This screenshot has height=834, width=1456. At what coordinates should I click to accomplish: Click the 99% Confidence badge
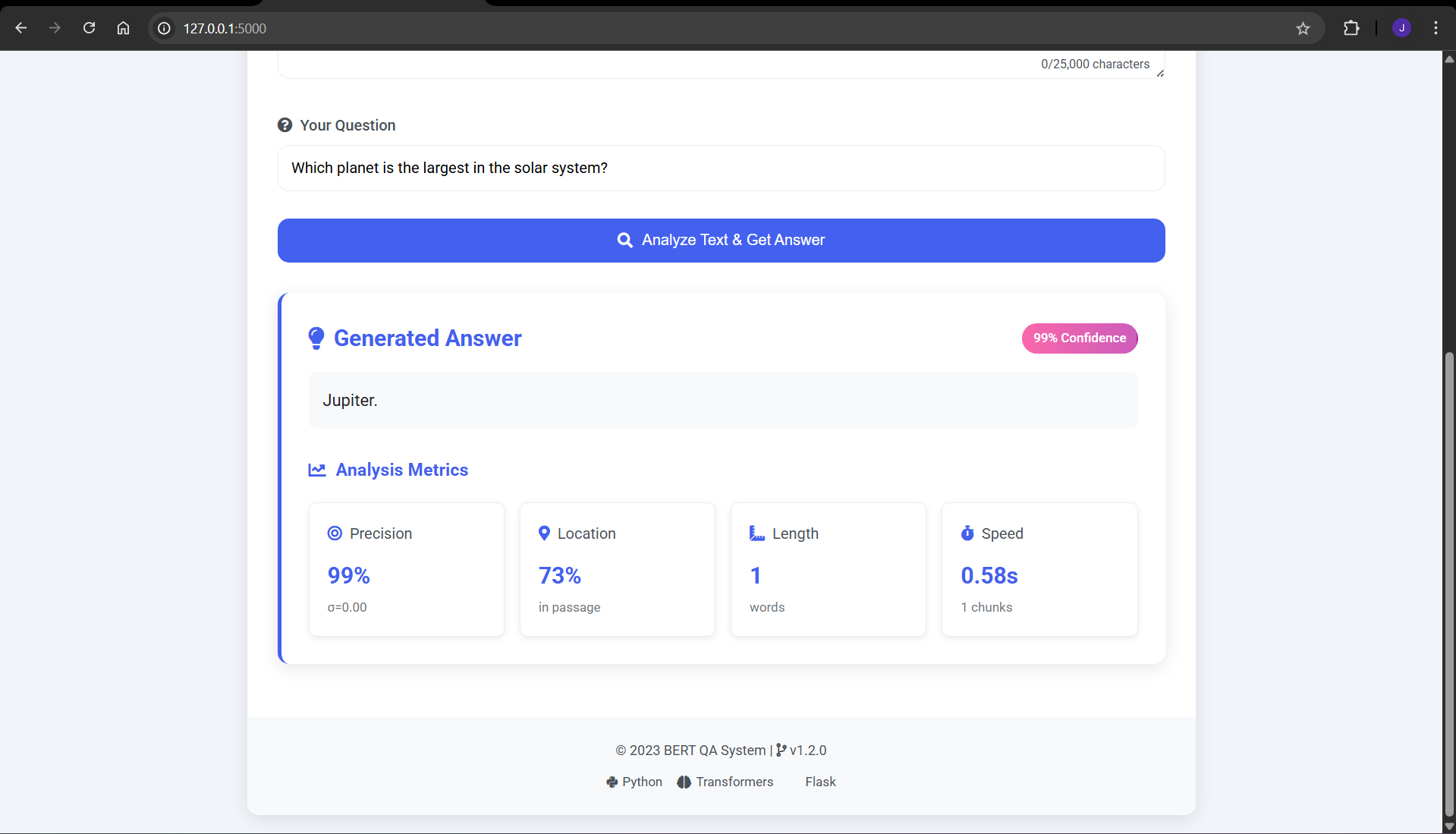click(x=1079, y=338)
